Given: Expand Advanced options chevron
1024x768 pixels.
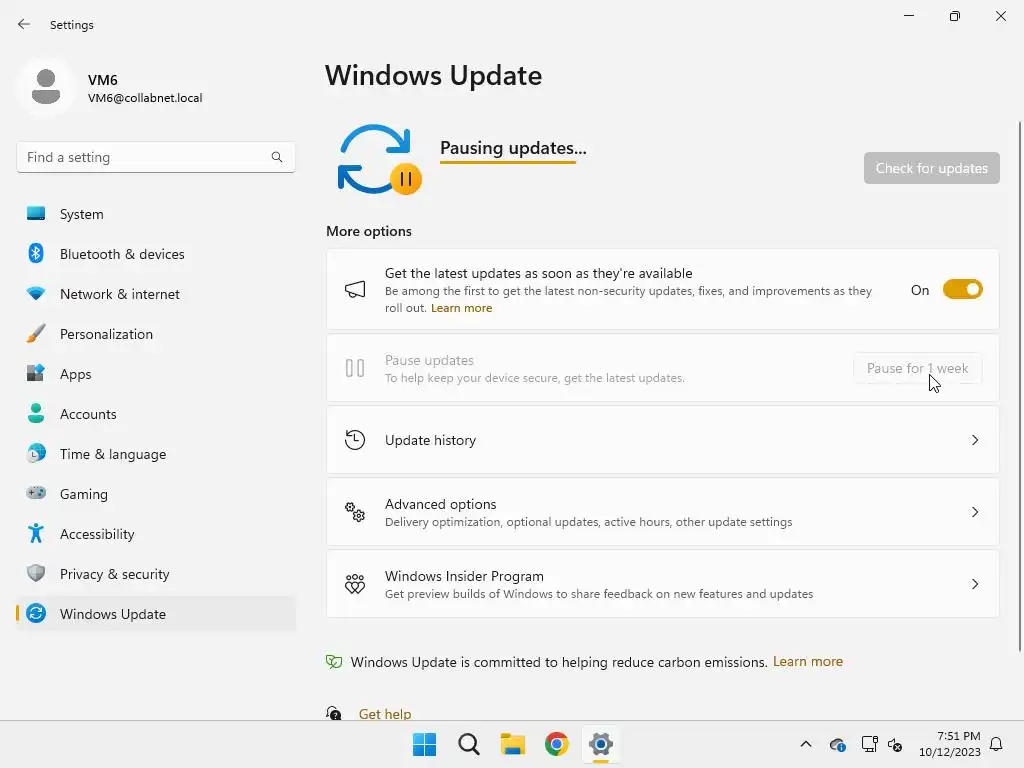Looking at the screenshot, I should [975, 511].
